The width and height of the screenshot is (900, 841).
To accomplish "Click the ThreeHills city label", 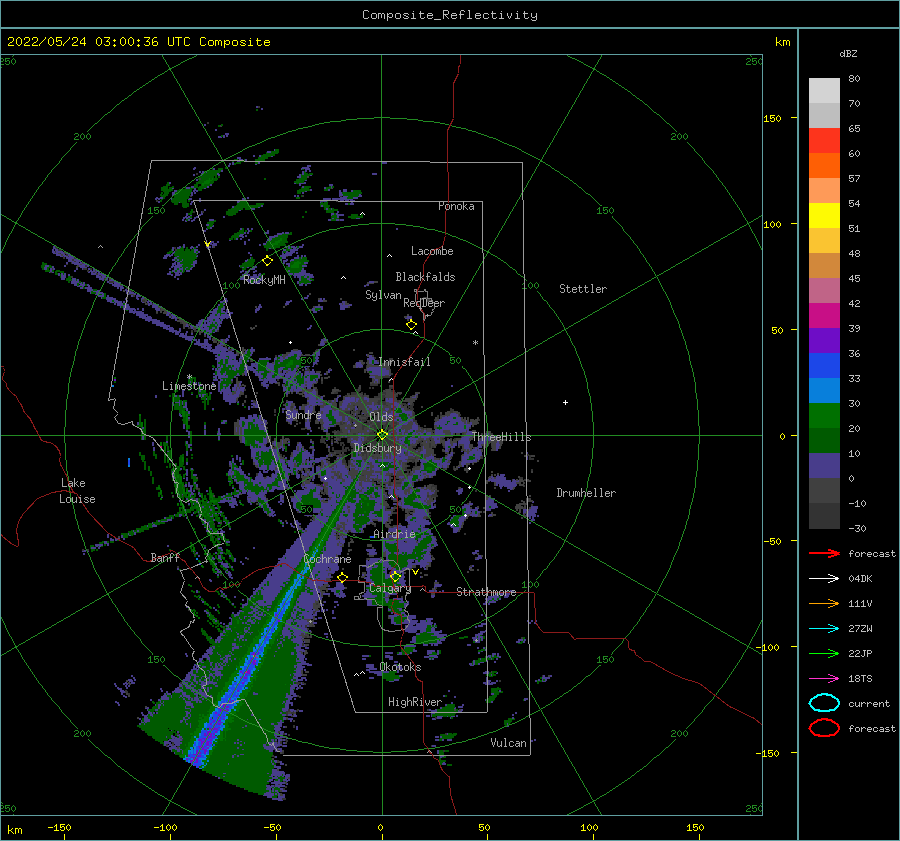I will pos(501,437).
